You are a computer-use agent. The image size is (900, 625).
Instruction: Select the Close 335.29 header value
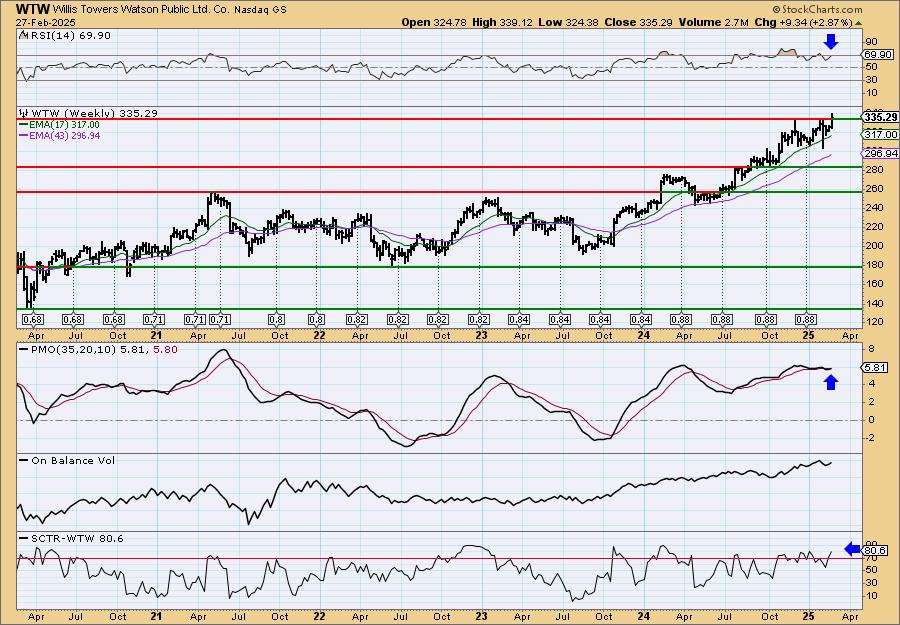coord(638,22)
